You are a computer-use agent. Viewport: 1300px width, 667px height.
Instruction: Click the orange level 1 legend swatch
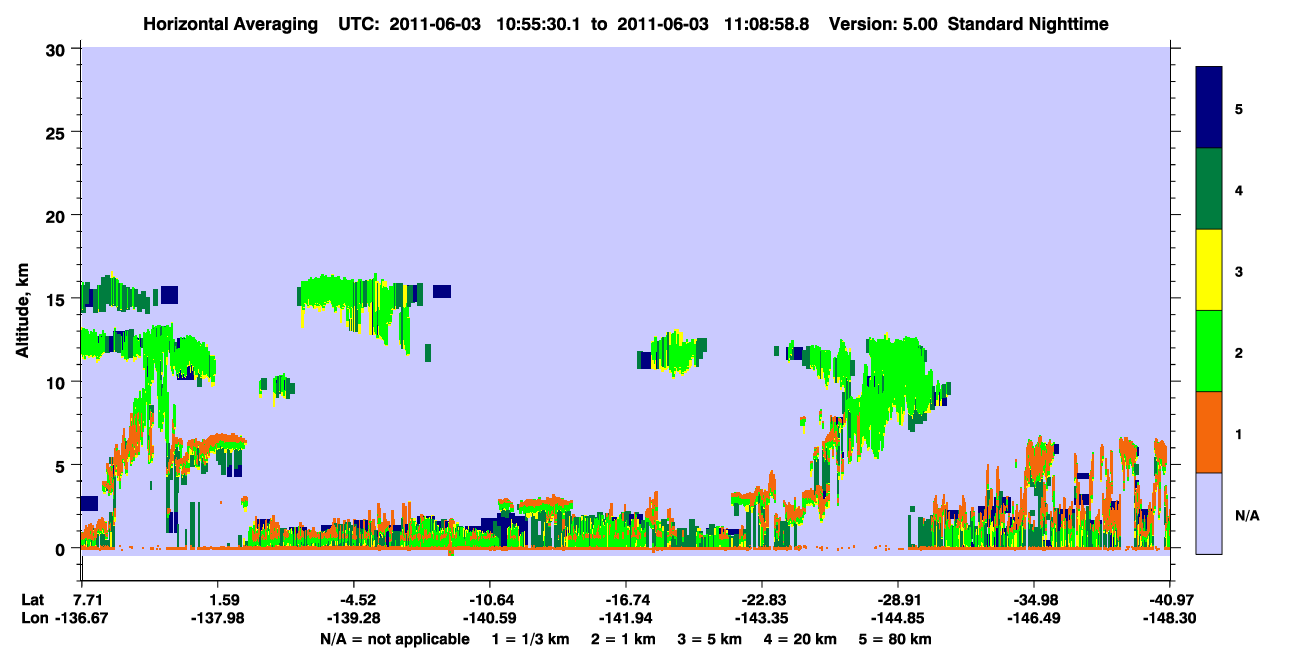(1209, 432)
